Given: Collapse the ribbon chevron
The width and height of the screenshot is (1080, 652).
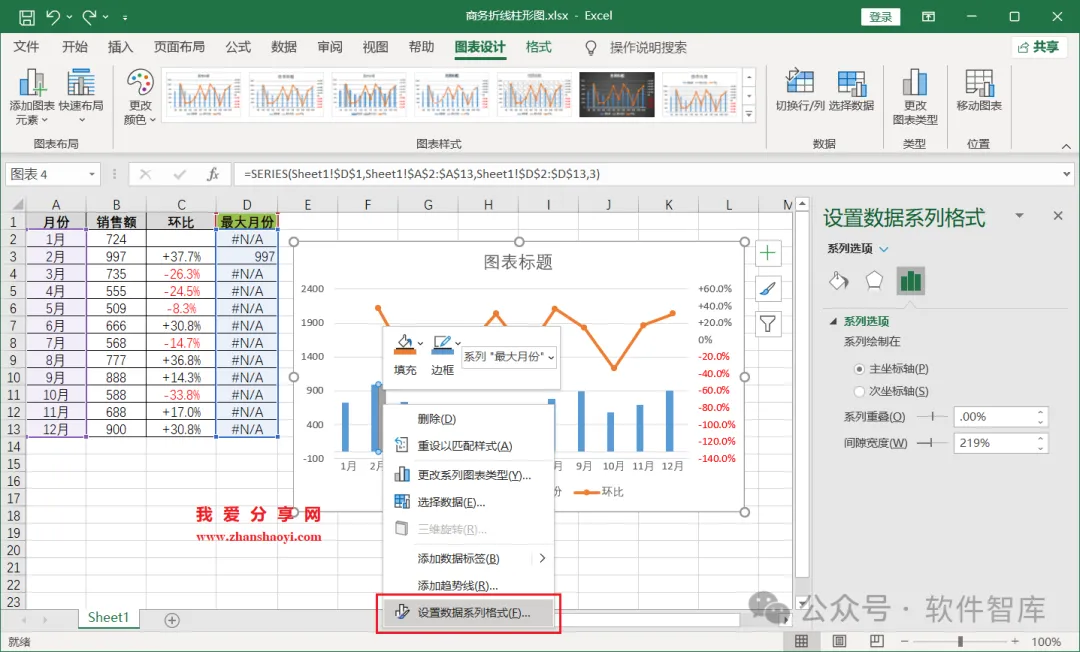Looking at the screenshot, I should (1066, 146).
